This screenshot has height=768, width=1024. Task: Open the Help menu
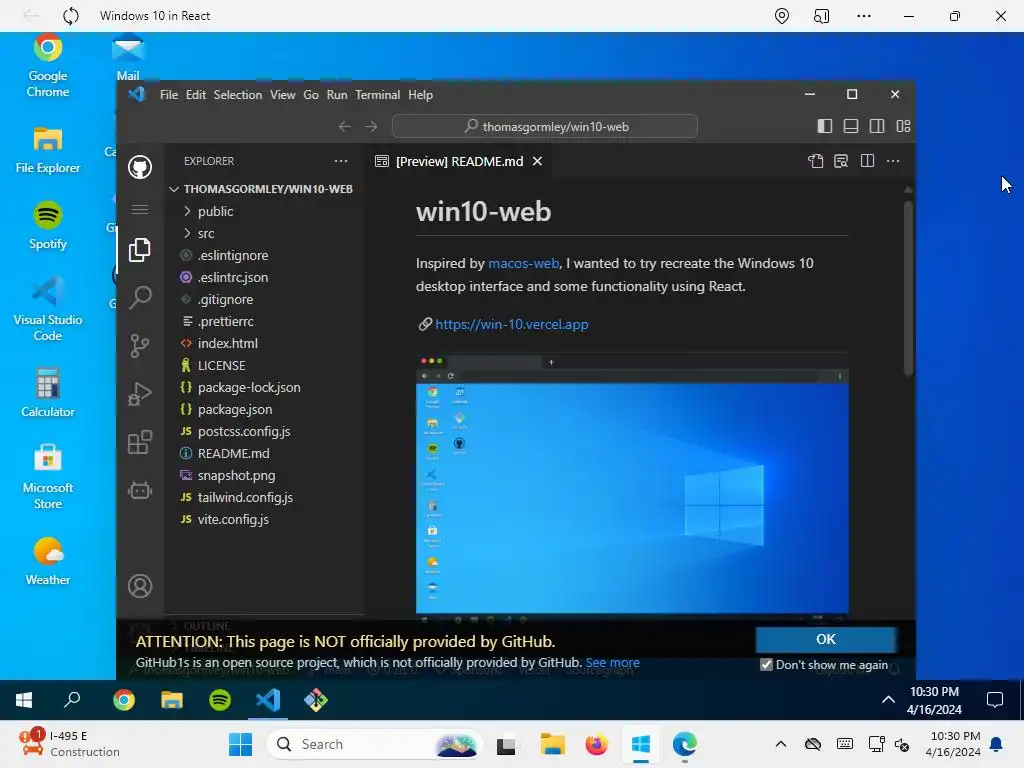pyautogui.click(x=421, y=95)
